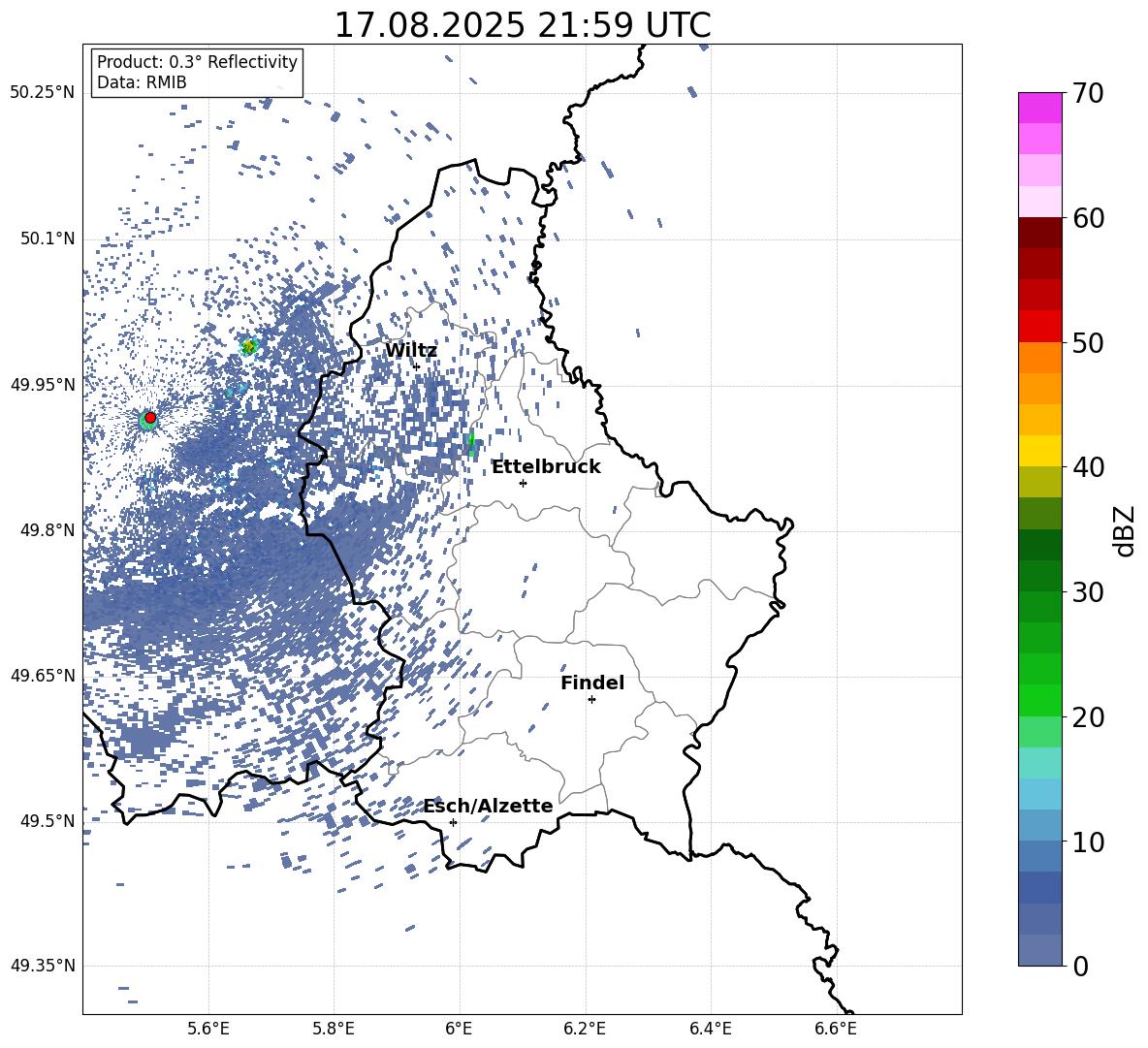Pick the orange swatch just above 50
This screenshot has height=1048, width=1148.
pyautogui.click(x=1039, y=357)
